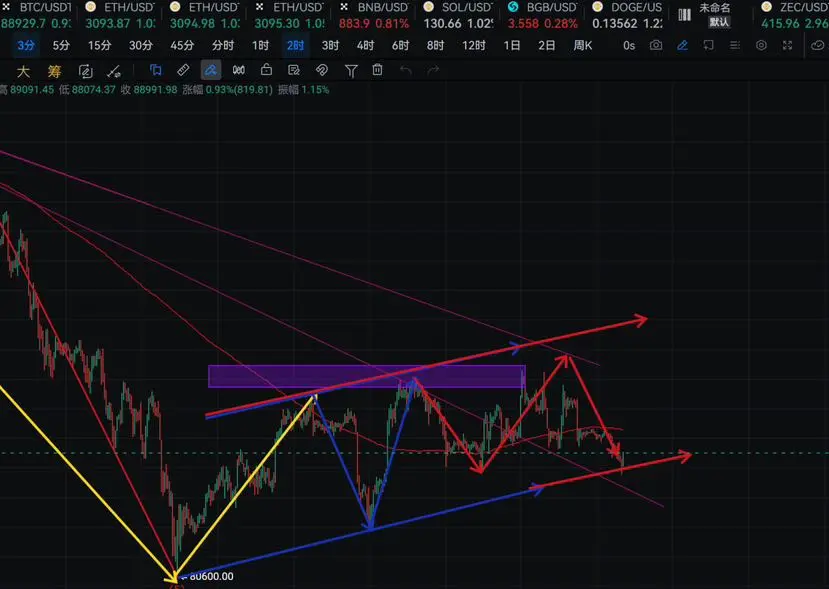829x589 pixels.
Task: Switch to the 5分 interval
Action: pos(61,45)
